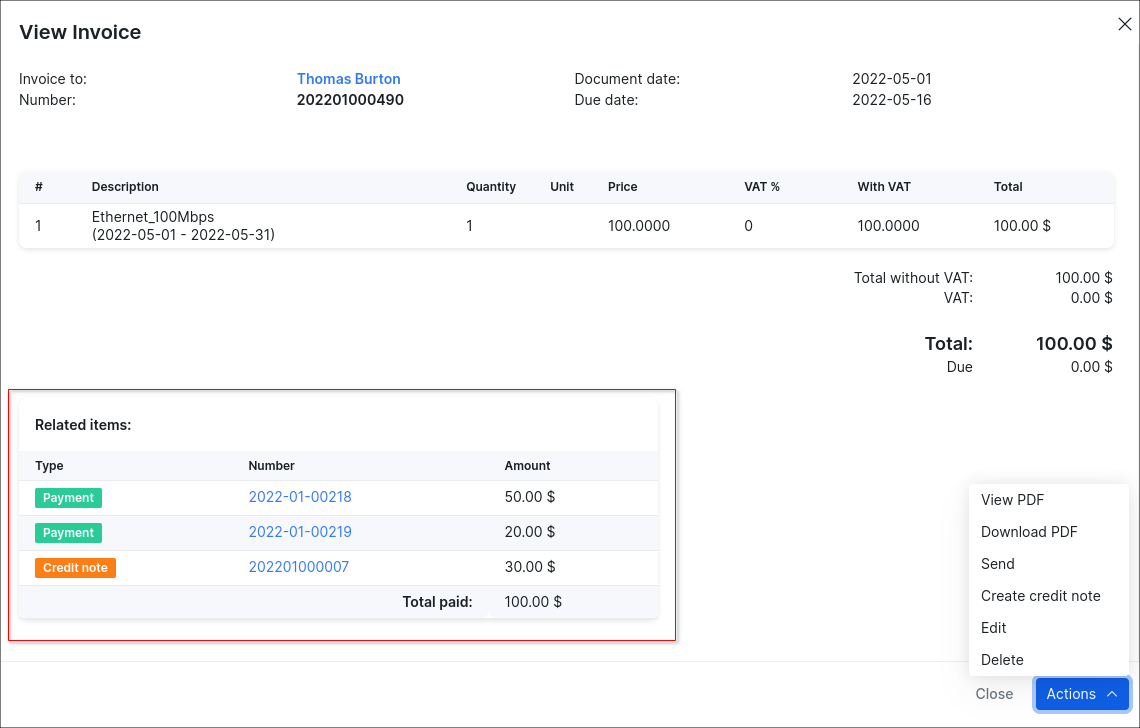Select Create credit note option

1040,596
